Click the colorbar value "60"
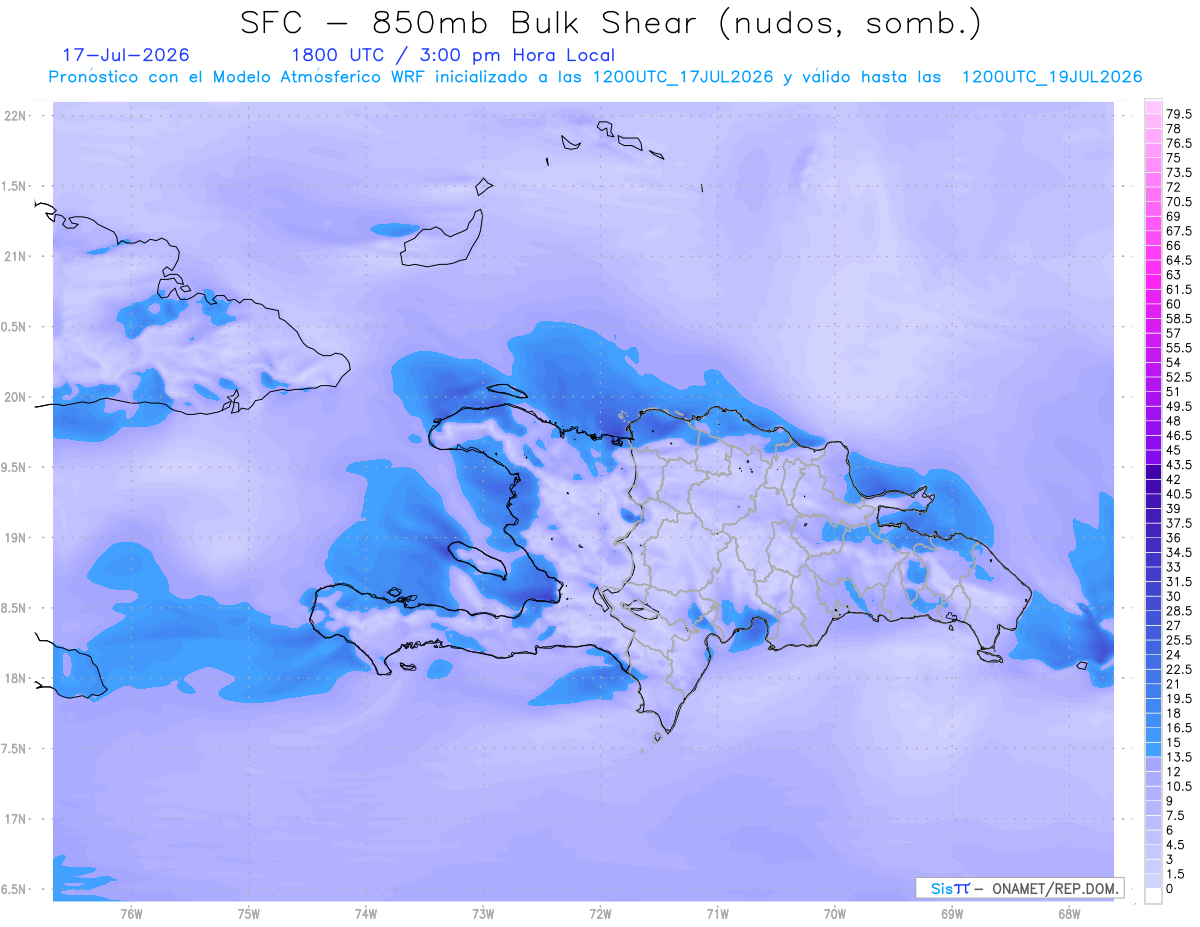This screenshot has width=1200, height=927. tap(1174, 304)
